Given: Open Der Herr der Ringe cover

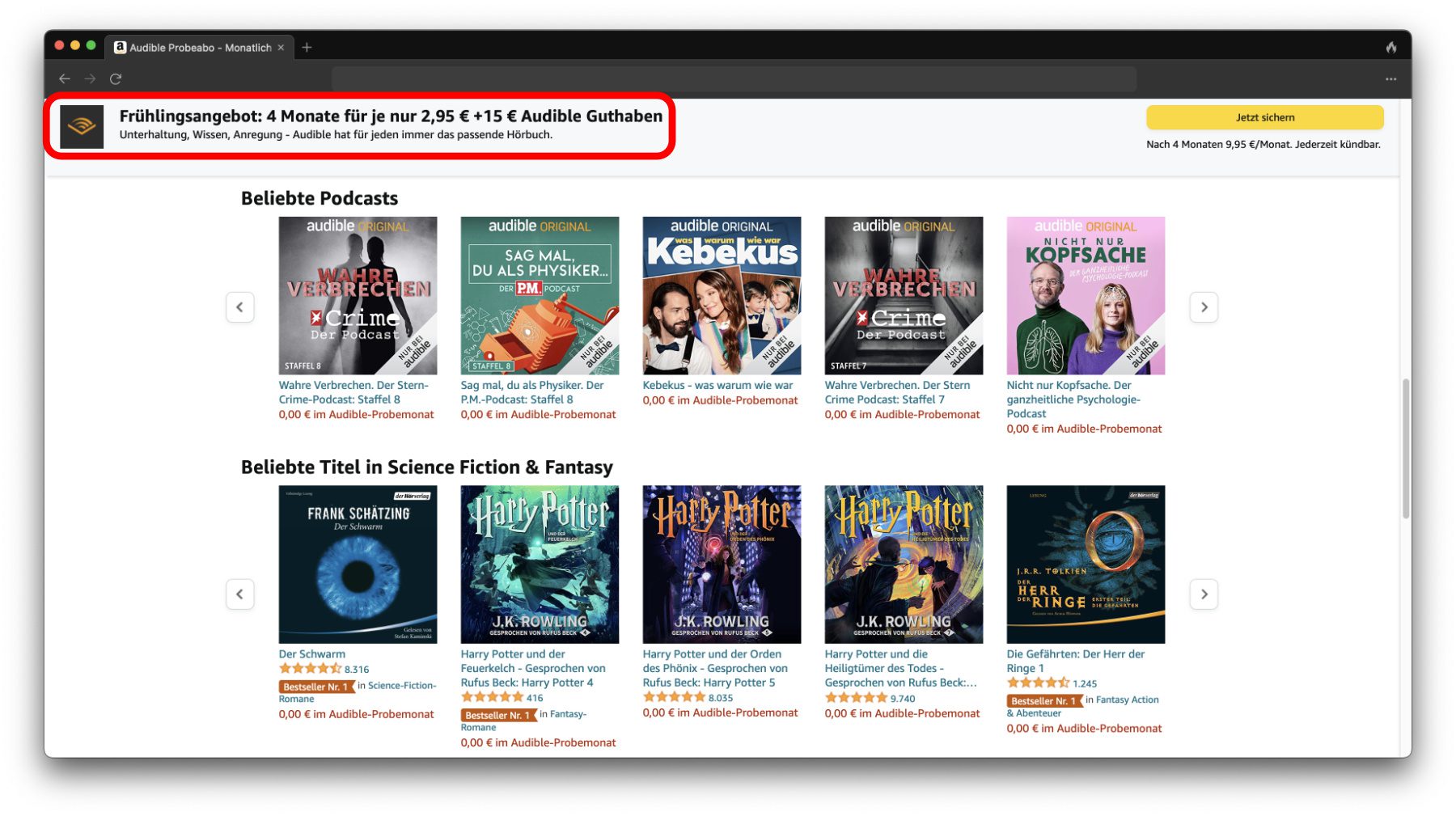Looking at the screenshot, I should [x=1086, y=564].
